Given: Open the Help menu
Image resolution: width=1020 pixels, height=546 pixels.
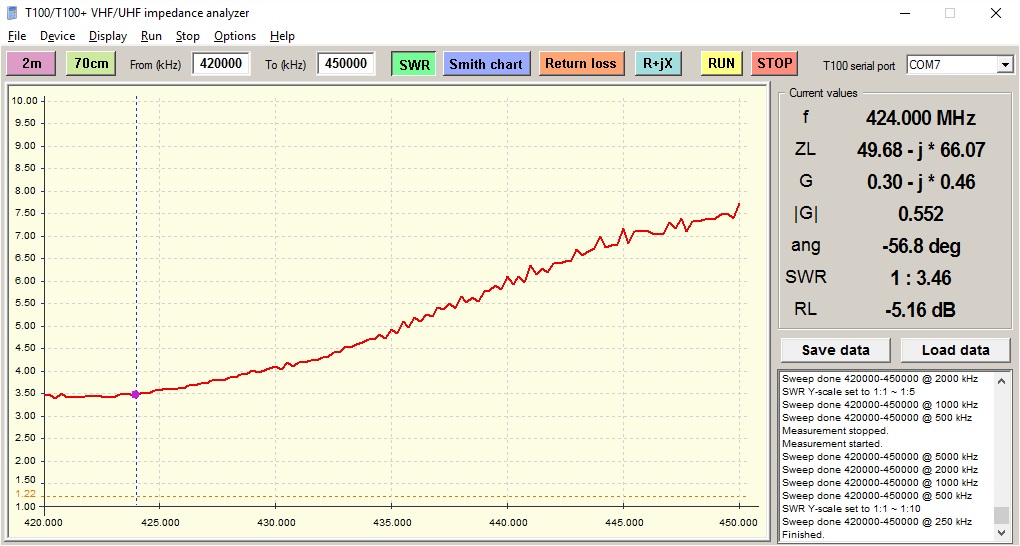Looking at the screenshot, I should tap(282, 36).
